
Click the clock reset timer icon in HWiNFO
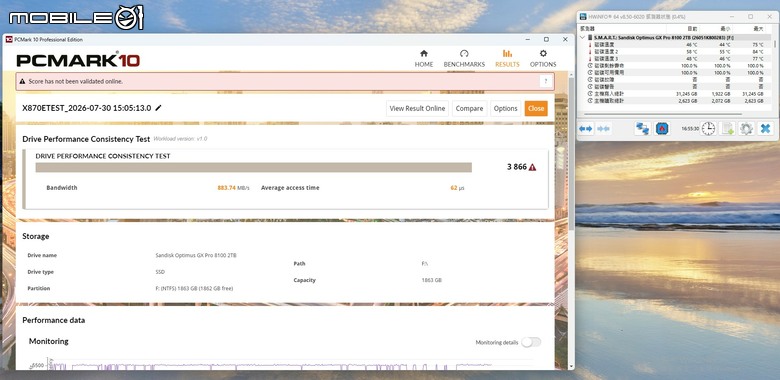(708, 128)
